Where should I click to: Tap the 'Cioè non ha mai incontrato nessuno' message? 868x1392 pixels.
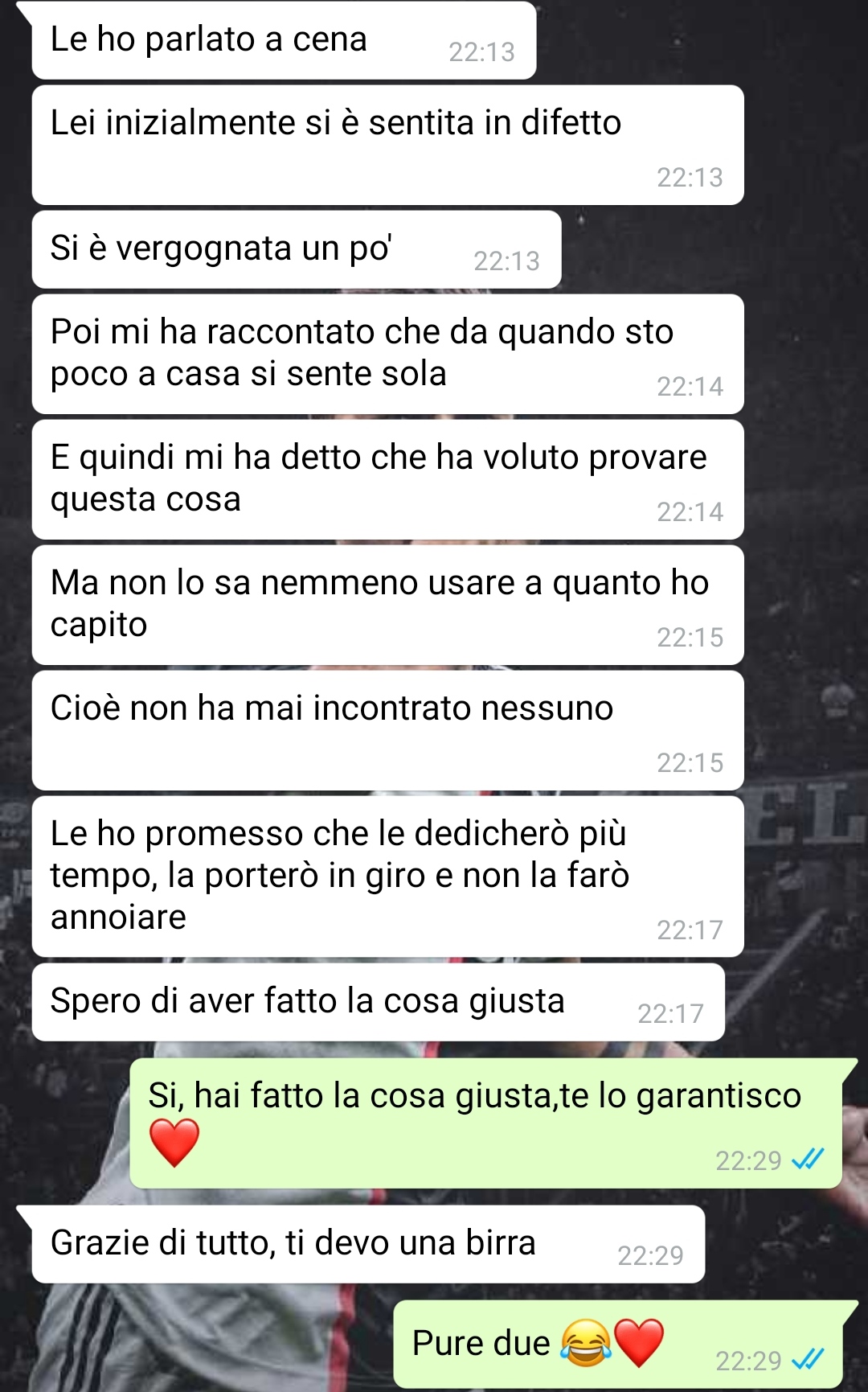point(387,730)
